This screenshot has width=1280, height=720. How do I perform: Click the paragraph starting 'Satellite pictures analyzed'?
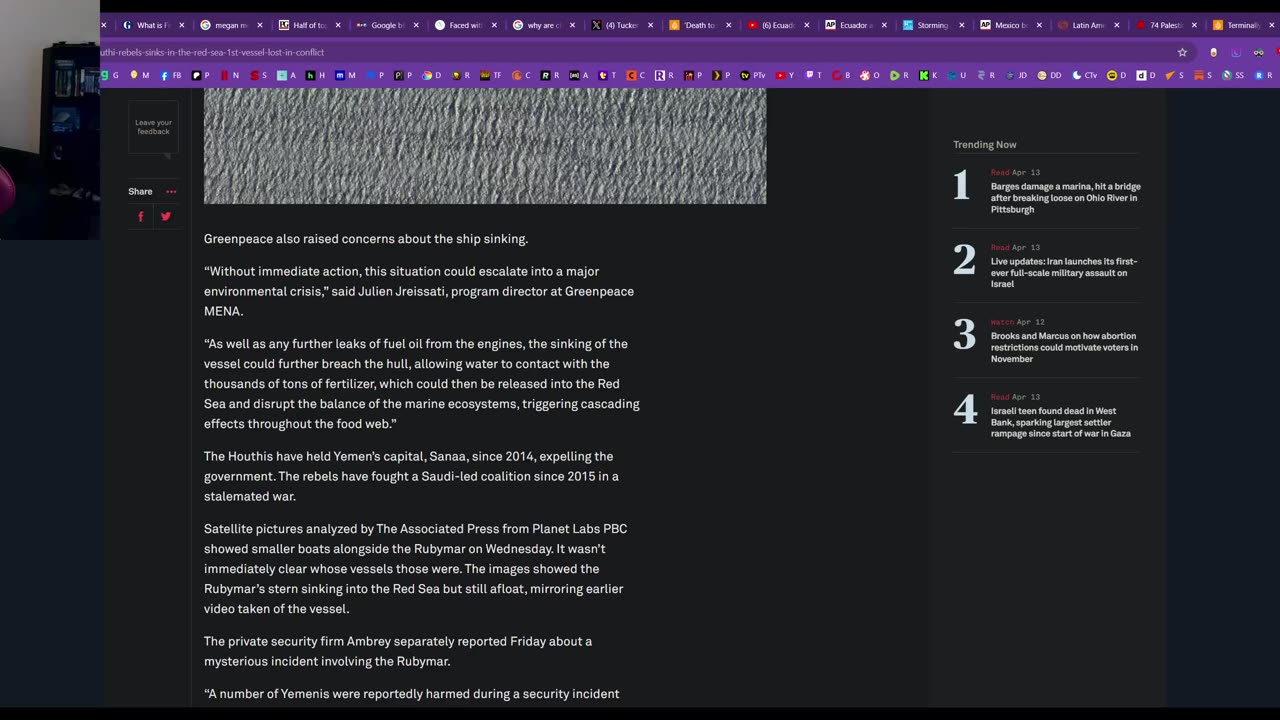(415, 569)
